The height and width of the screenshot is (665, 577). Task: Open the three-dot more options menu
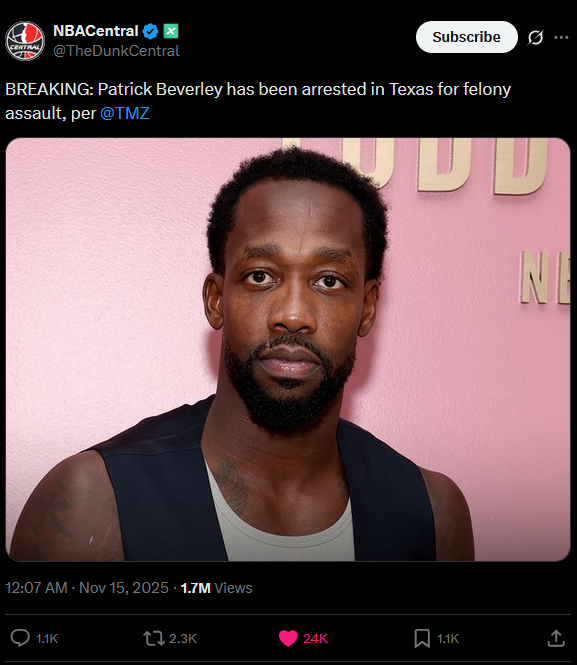coord(561,37)
